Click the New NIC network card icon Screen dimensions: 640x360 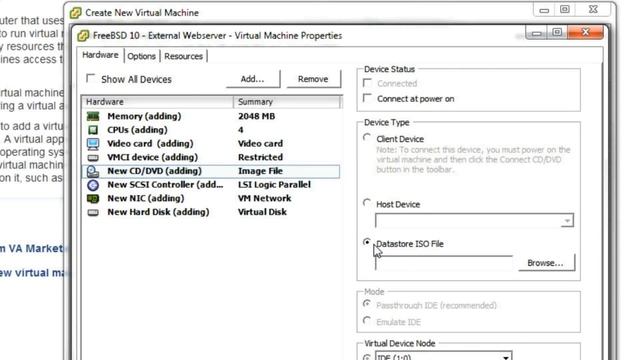coord(93,198)
